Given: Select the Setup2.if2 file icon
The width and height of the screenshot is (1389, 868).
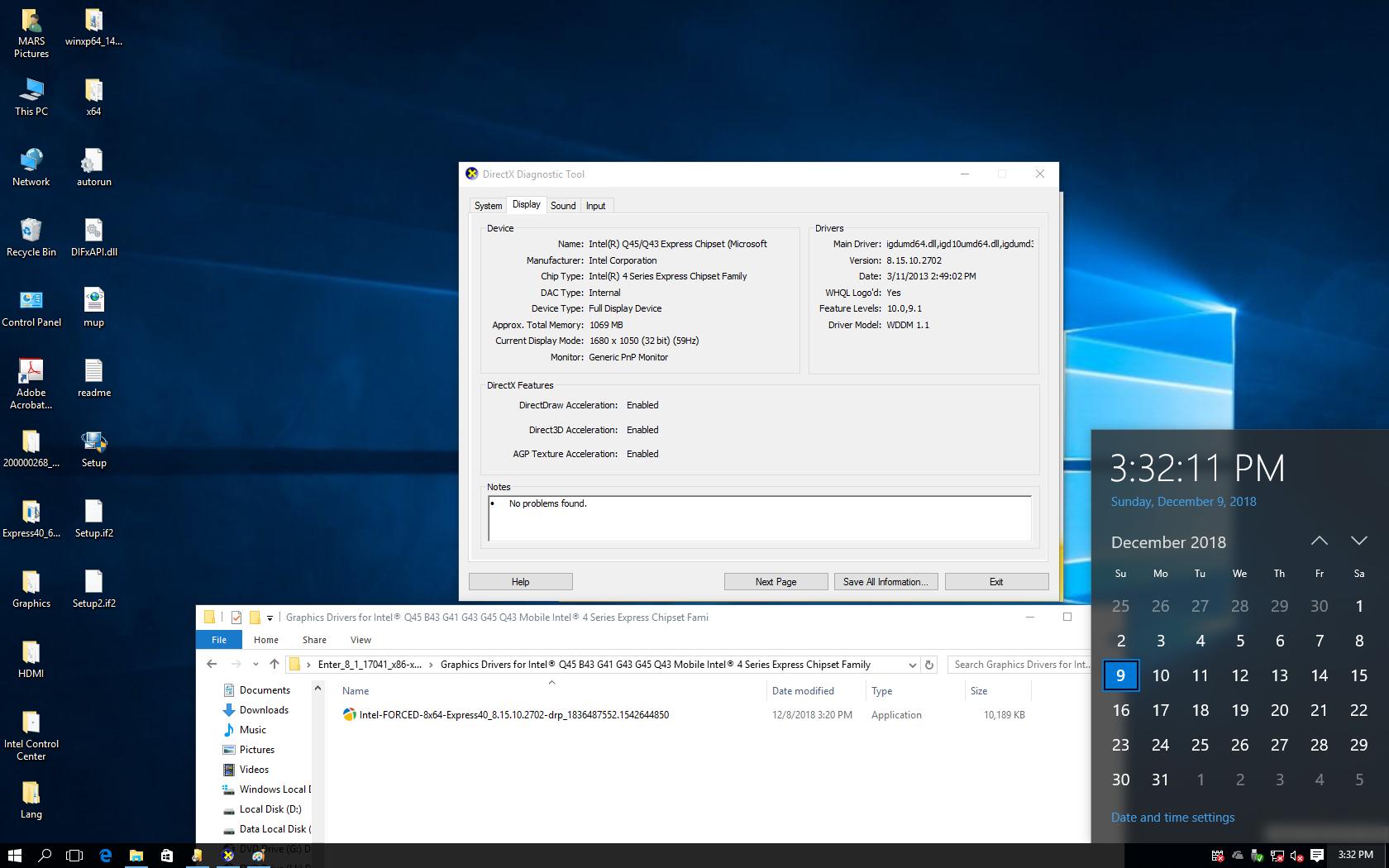Looking at the screenshot, I should pyautogui.click(x=93, y=589).
